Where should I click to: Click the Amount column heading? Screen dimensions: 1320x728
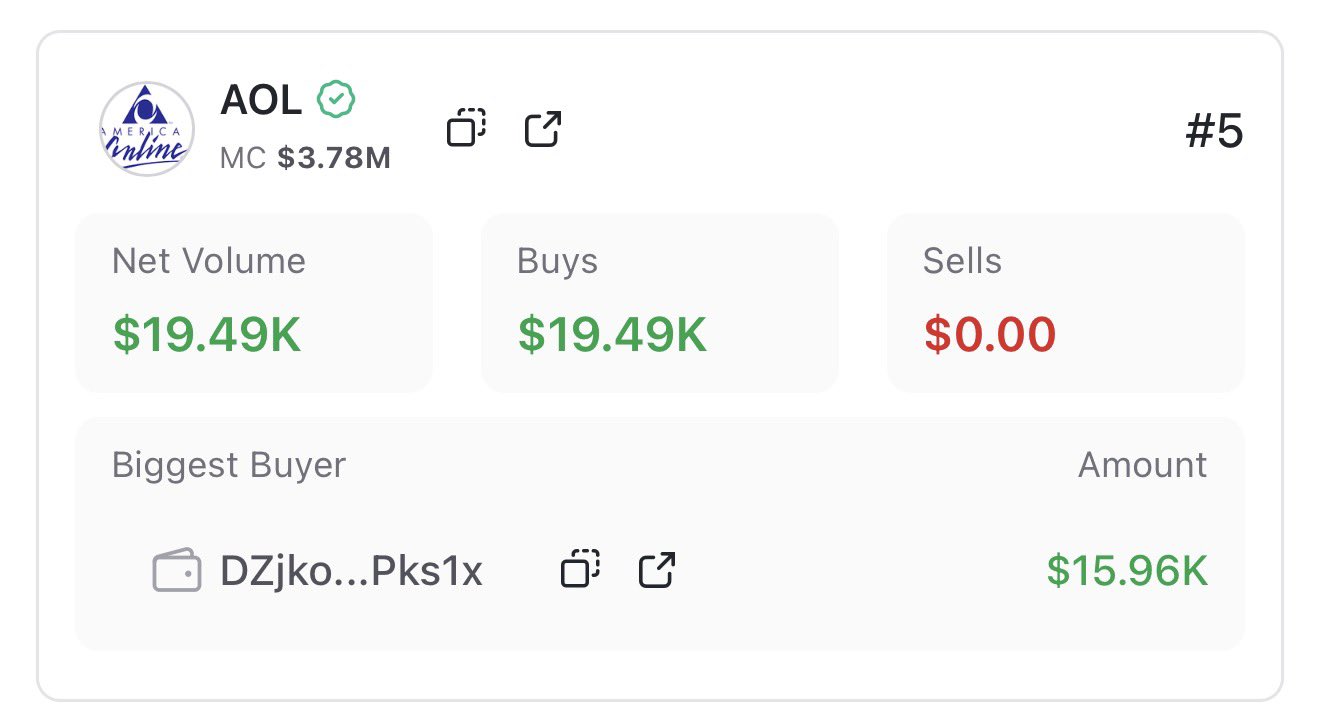(1142, 465)
